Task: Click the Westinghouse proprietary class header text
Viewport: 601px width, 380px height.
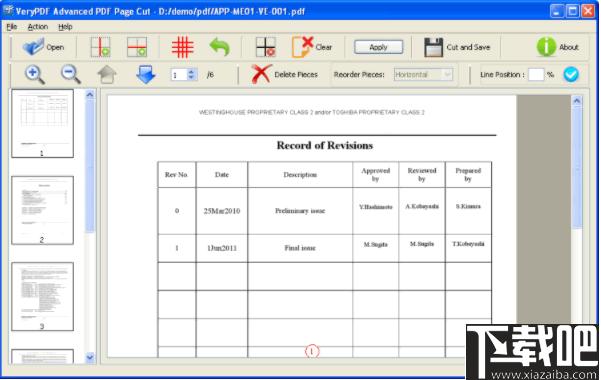Action: [x=312, y=112]
